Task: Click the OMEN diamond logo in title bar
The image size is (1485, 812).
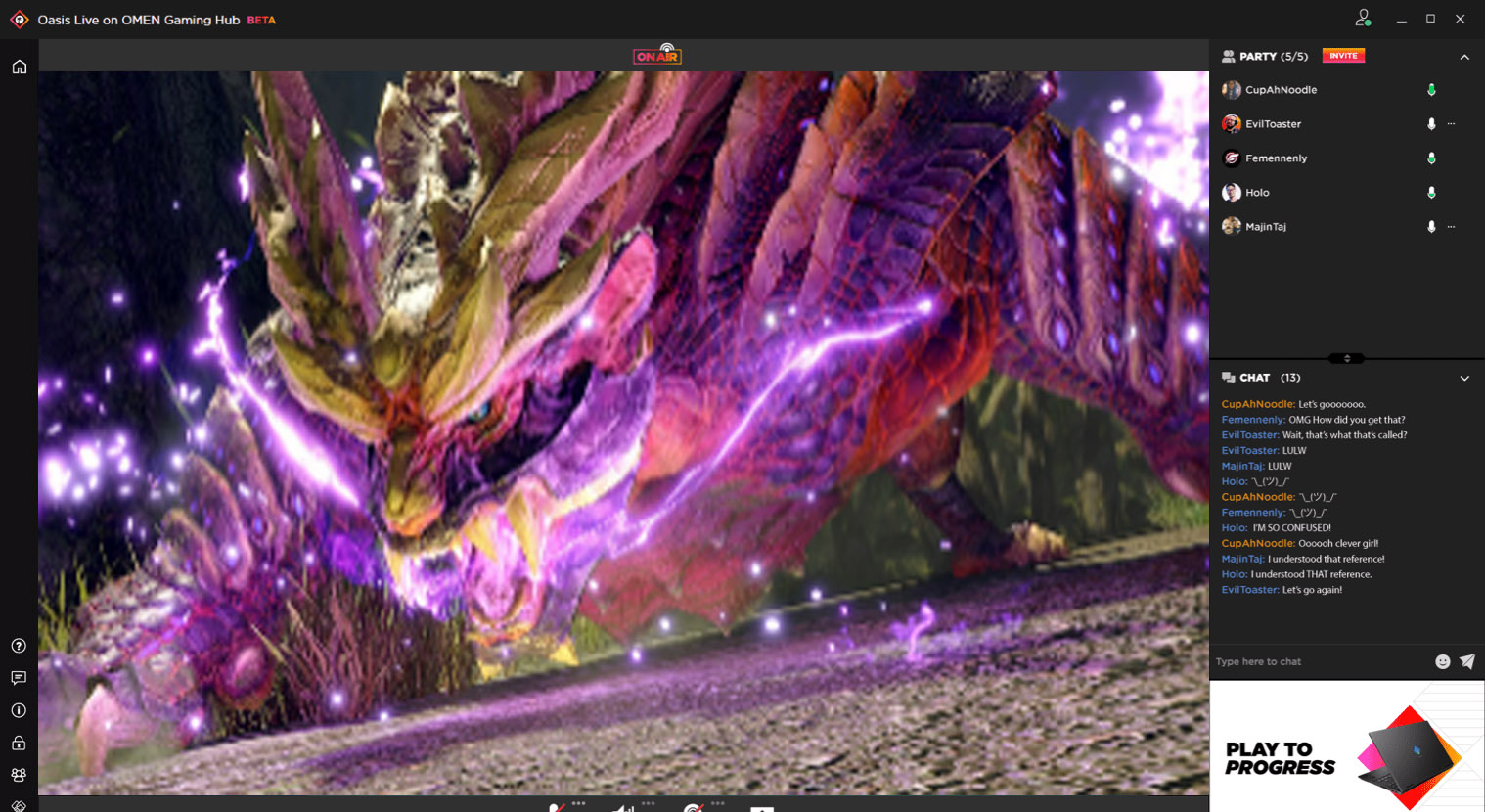Action: [19, 20]
